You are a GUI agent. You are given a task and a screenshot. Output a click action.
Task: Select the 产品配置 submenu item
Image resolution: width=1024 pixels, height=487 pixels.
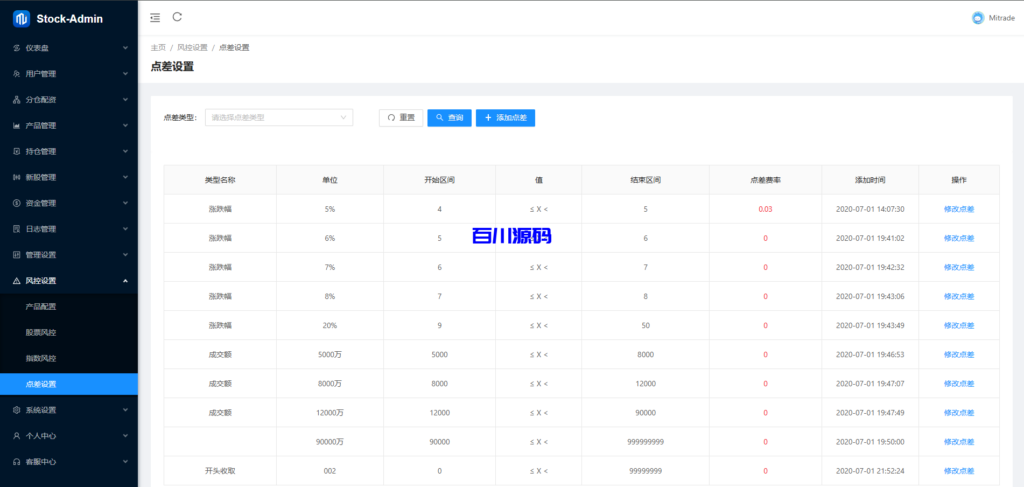point(41,306)
